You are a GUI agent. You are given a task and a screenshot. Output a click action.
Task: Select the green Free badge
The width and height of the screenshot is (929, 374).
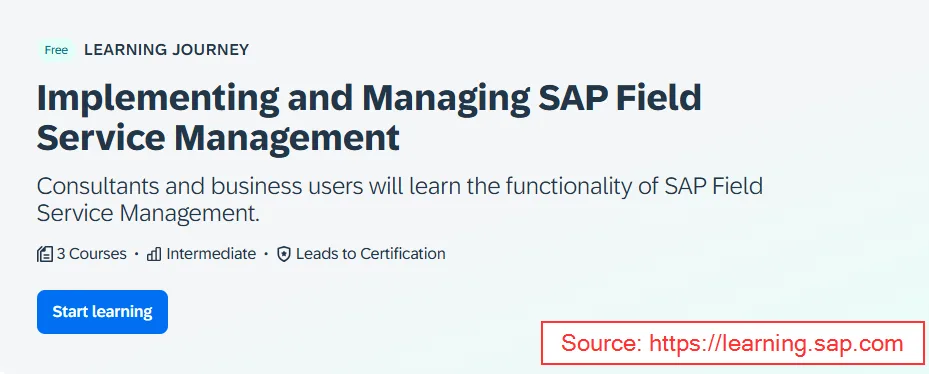[56, 50]
